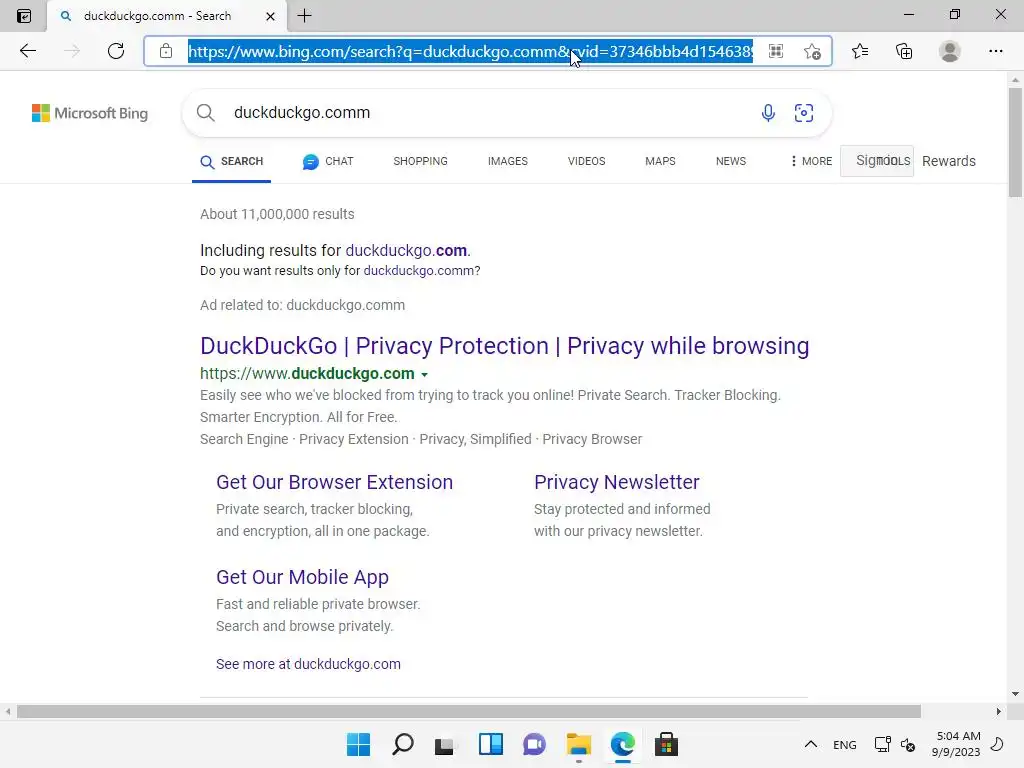Click the Bing search text field
The image size is (1024, 768).
click(x=490, y=112)
